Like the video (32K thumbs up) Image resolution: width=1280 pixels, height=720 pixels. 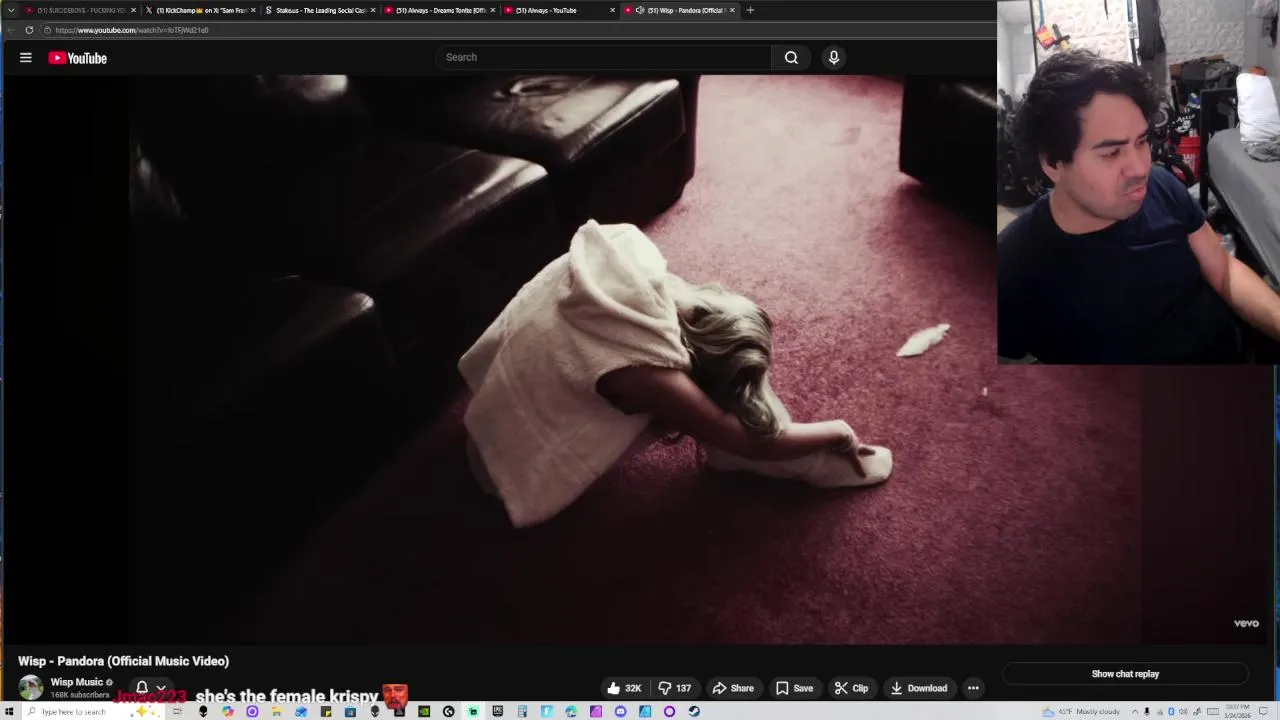[x=624, y=688]
